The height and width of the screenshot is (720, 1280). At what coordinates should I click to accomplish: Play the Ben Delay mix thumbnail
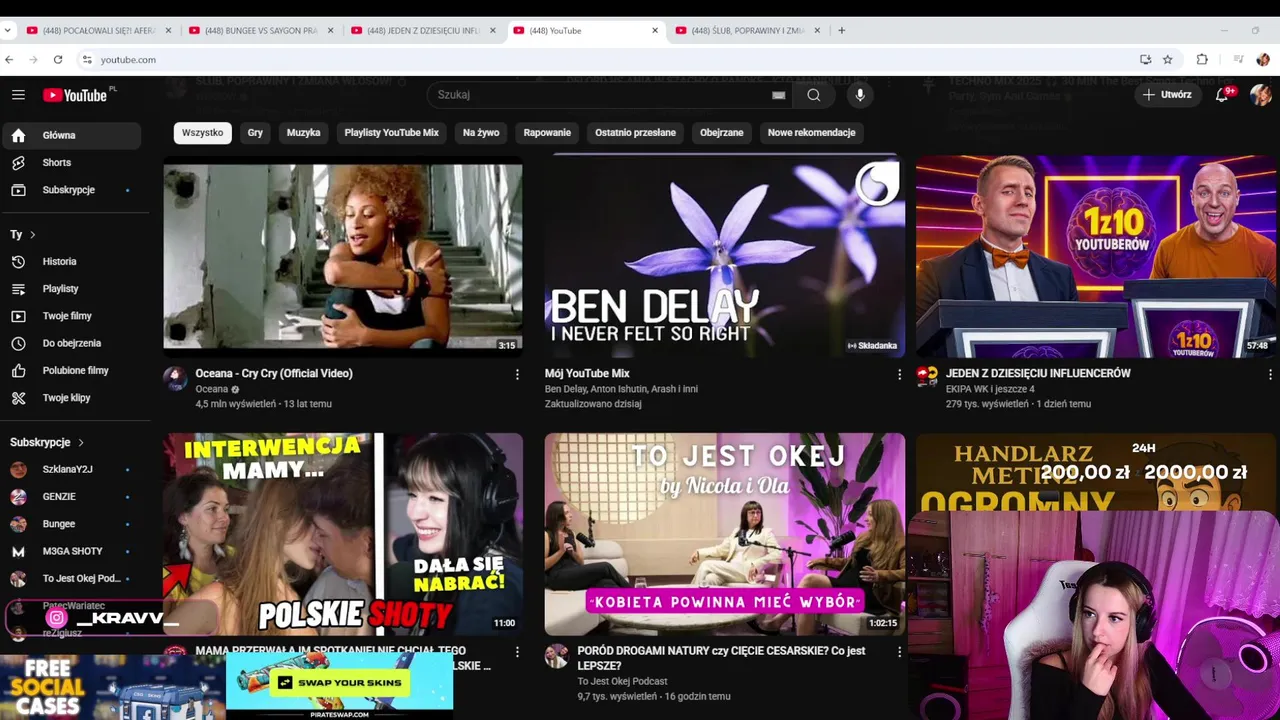pyautogui.click(x=725, y=256)
